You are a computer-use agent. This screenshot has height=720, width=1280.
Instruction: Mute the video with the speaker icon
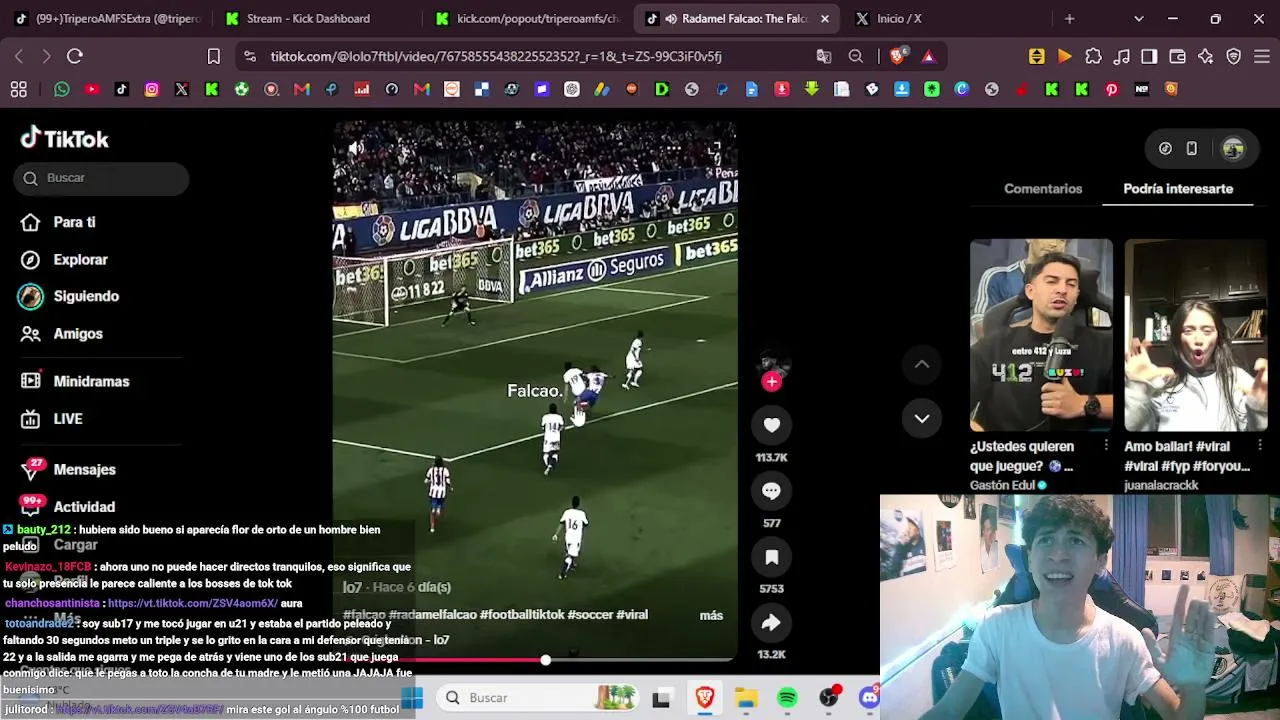point(355,149)
